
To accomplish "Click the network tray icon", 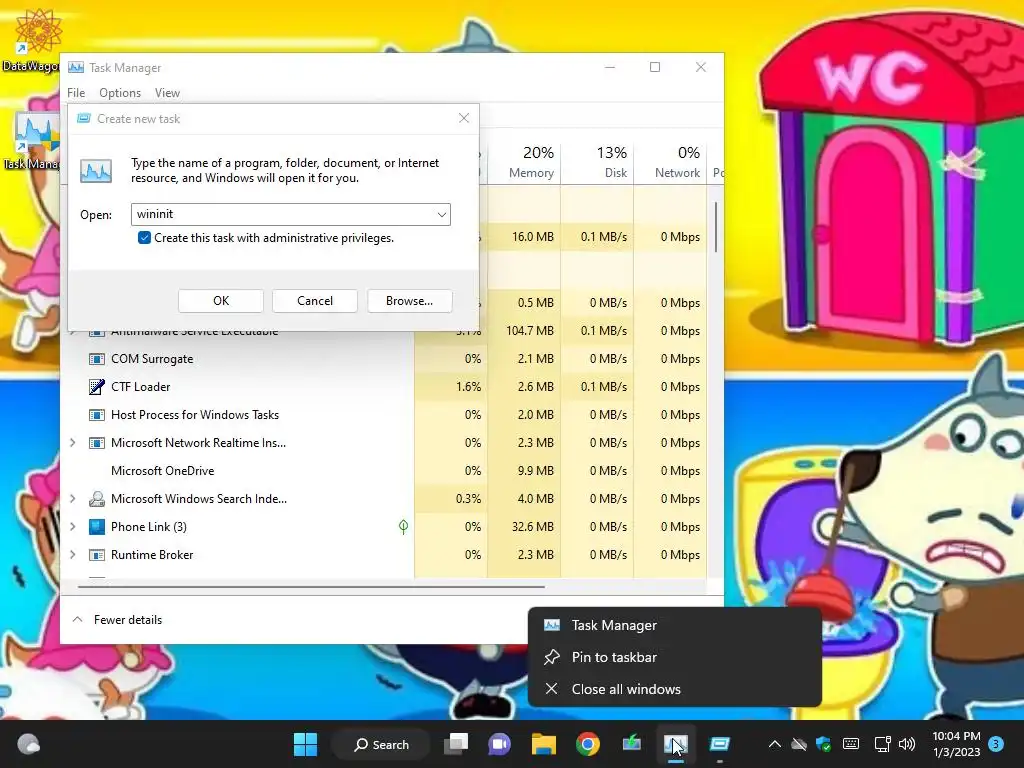I will pyautogui.click(x=882, y=744).
